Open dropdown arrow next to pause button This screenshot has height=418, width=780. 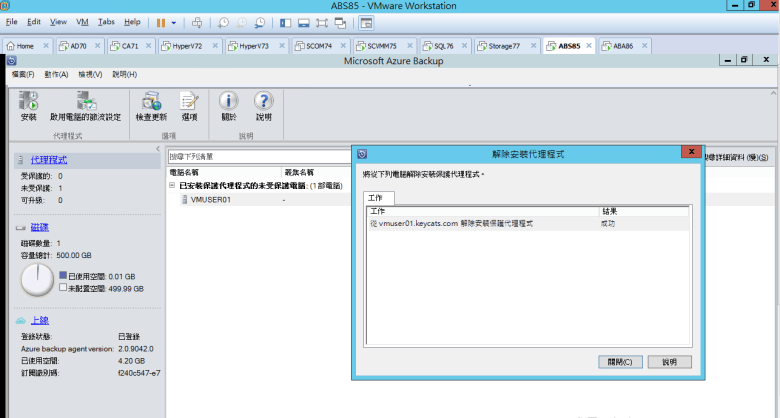tap(174, 21)
